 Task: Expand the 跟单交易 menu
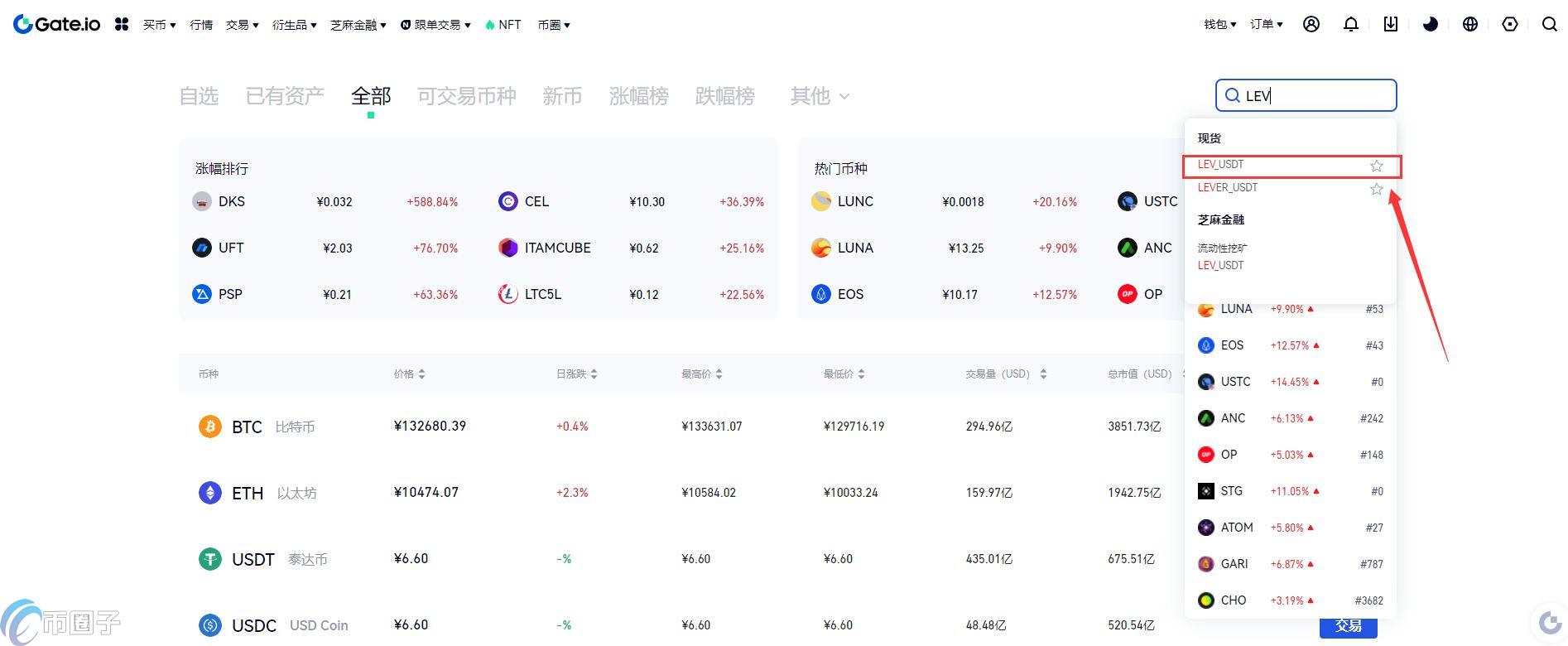(x=435, y=25)
